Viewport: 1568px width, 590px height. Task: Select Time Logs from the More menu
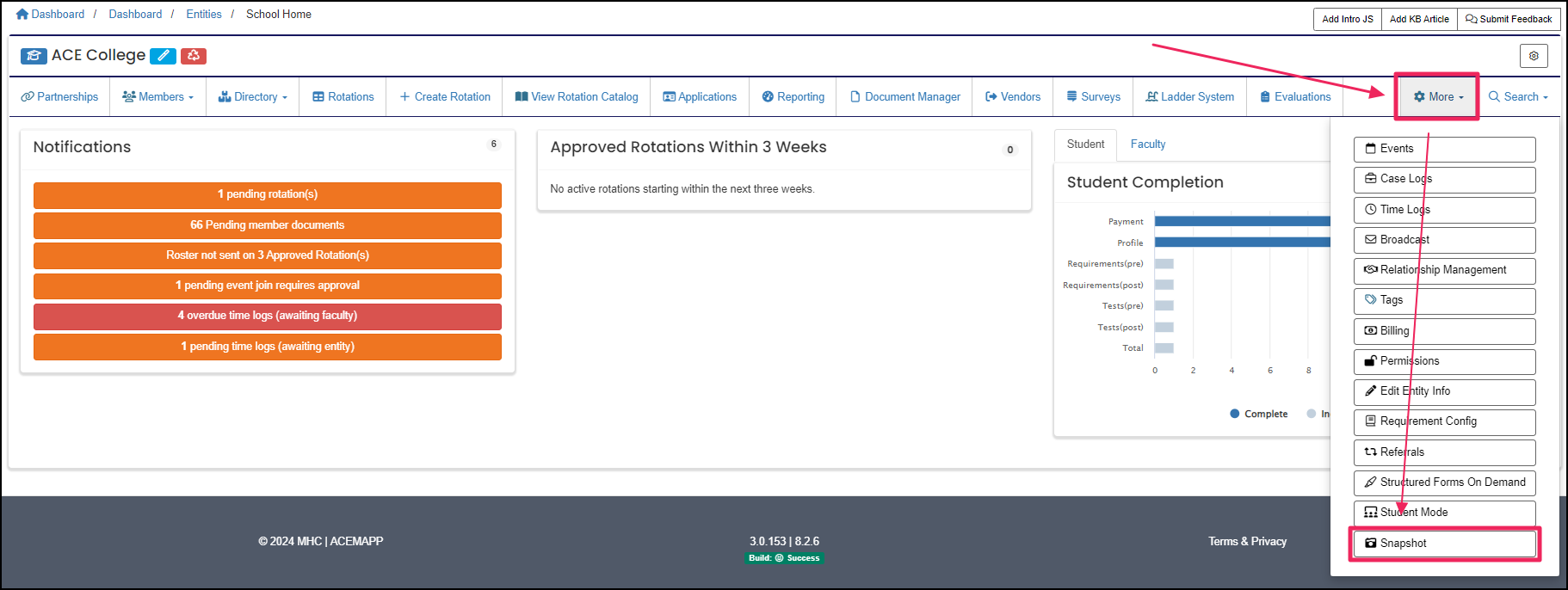tap(1444, 210)
